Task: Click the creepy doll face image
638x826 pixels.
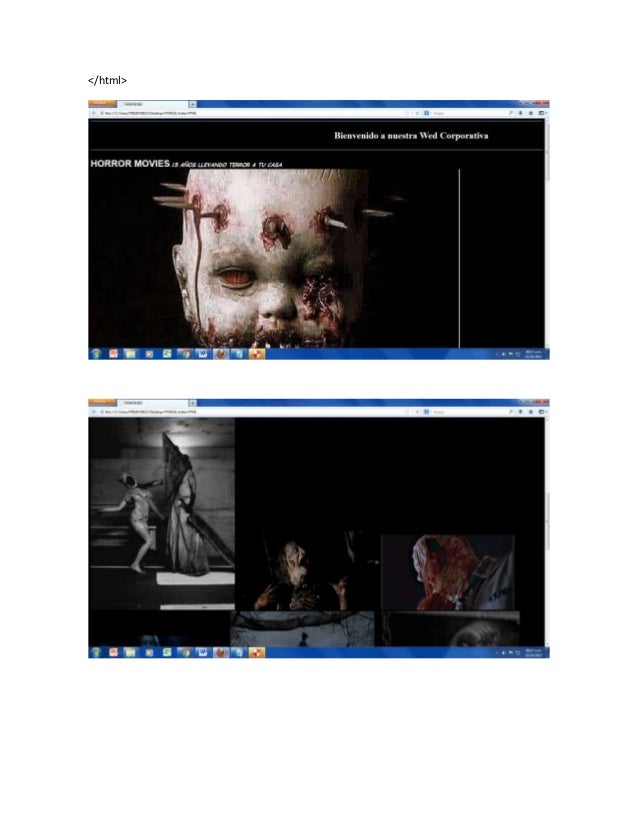Action: coord(274,258)
